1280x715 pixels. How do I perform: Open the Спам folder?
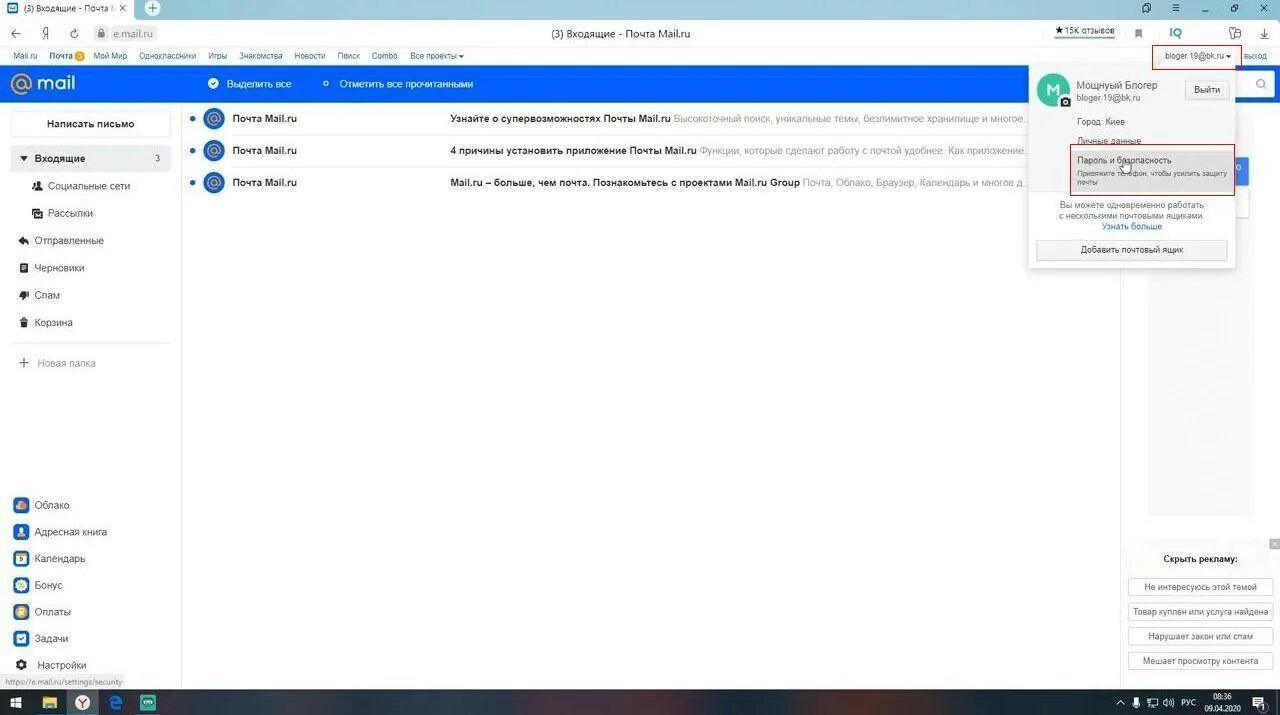40,295
